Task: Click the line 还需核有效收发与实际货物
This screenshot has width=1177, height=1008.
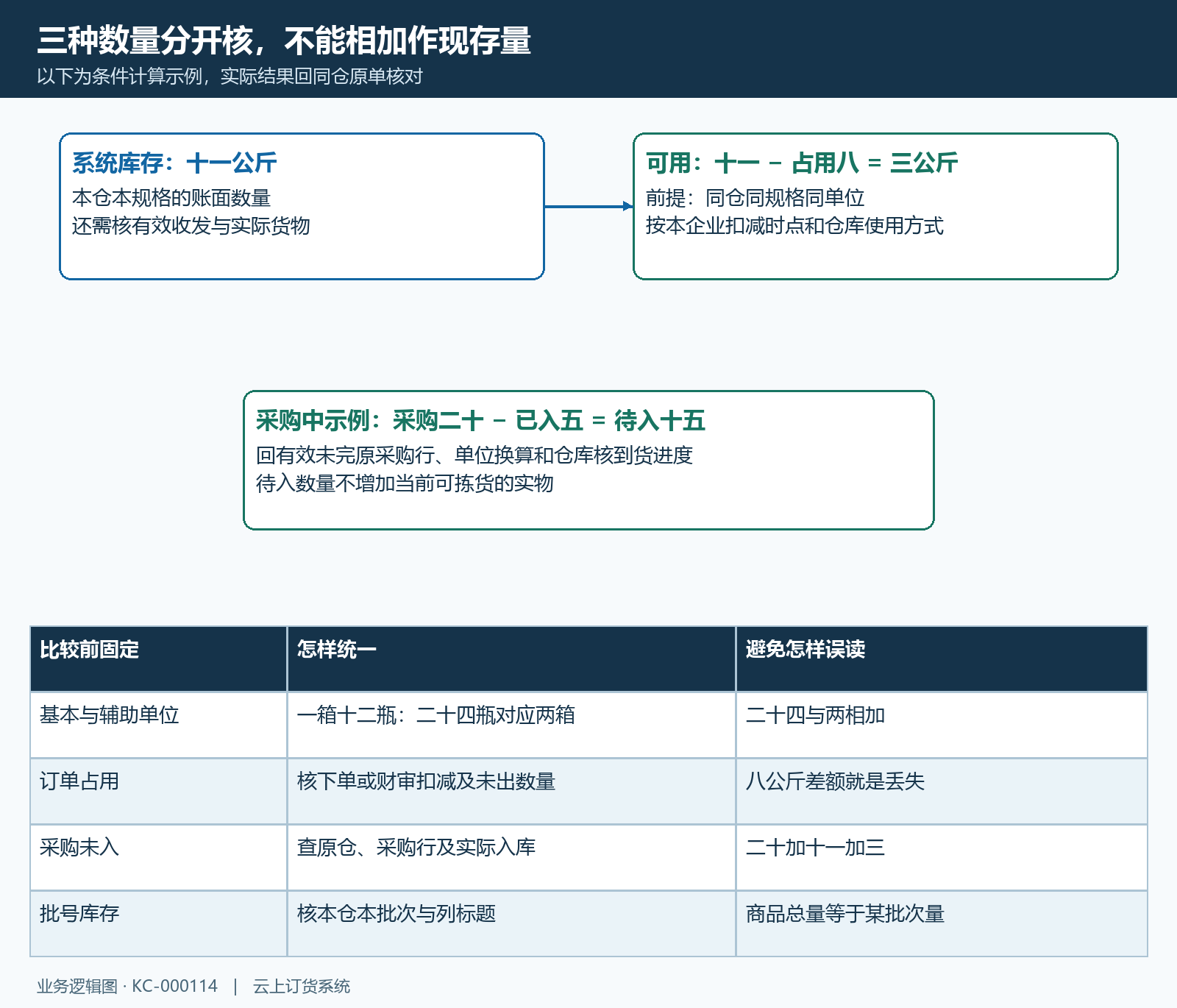Action: pos(191,226)
